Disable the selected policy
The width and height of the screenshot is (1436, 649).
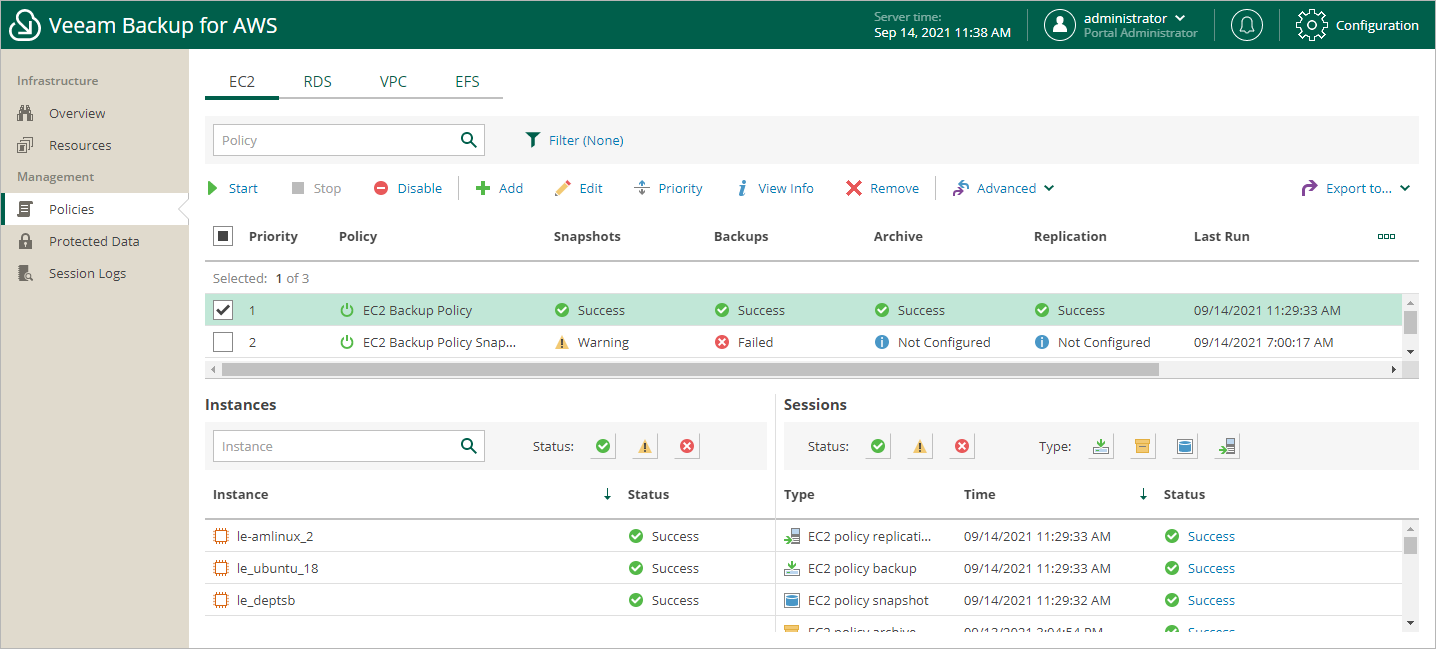[408, 188]
